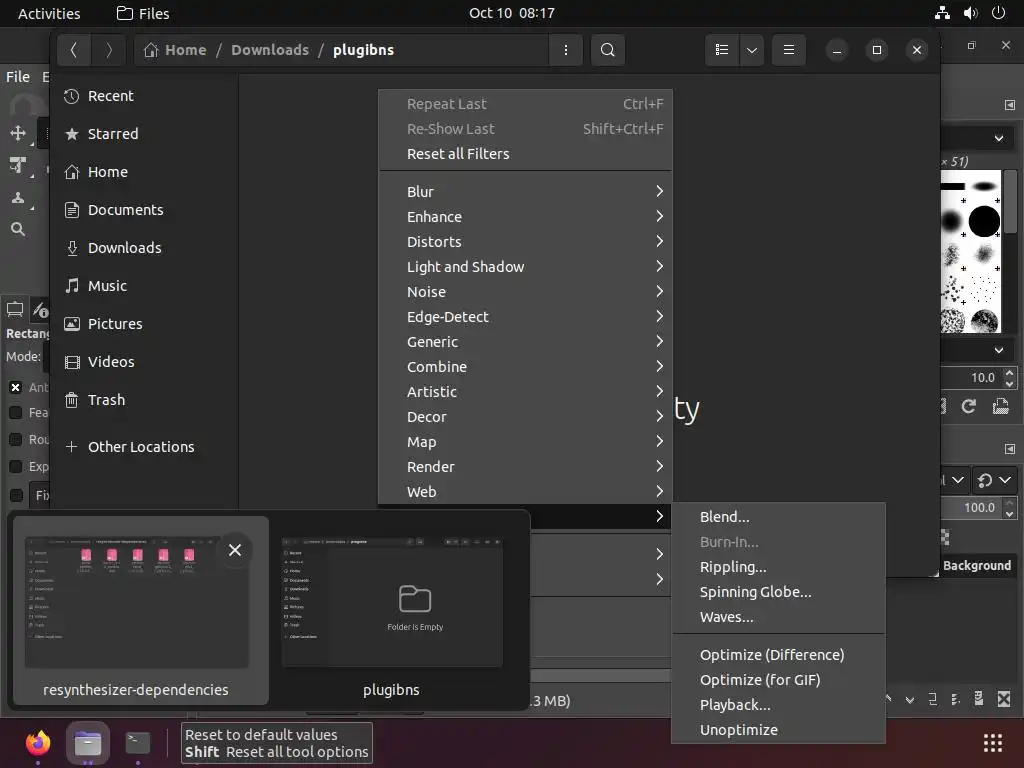Select the GIMP Move tool icon
Viewport: 1024px width, 768px height.
coord(18,134)
